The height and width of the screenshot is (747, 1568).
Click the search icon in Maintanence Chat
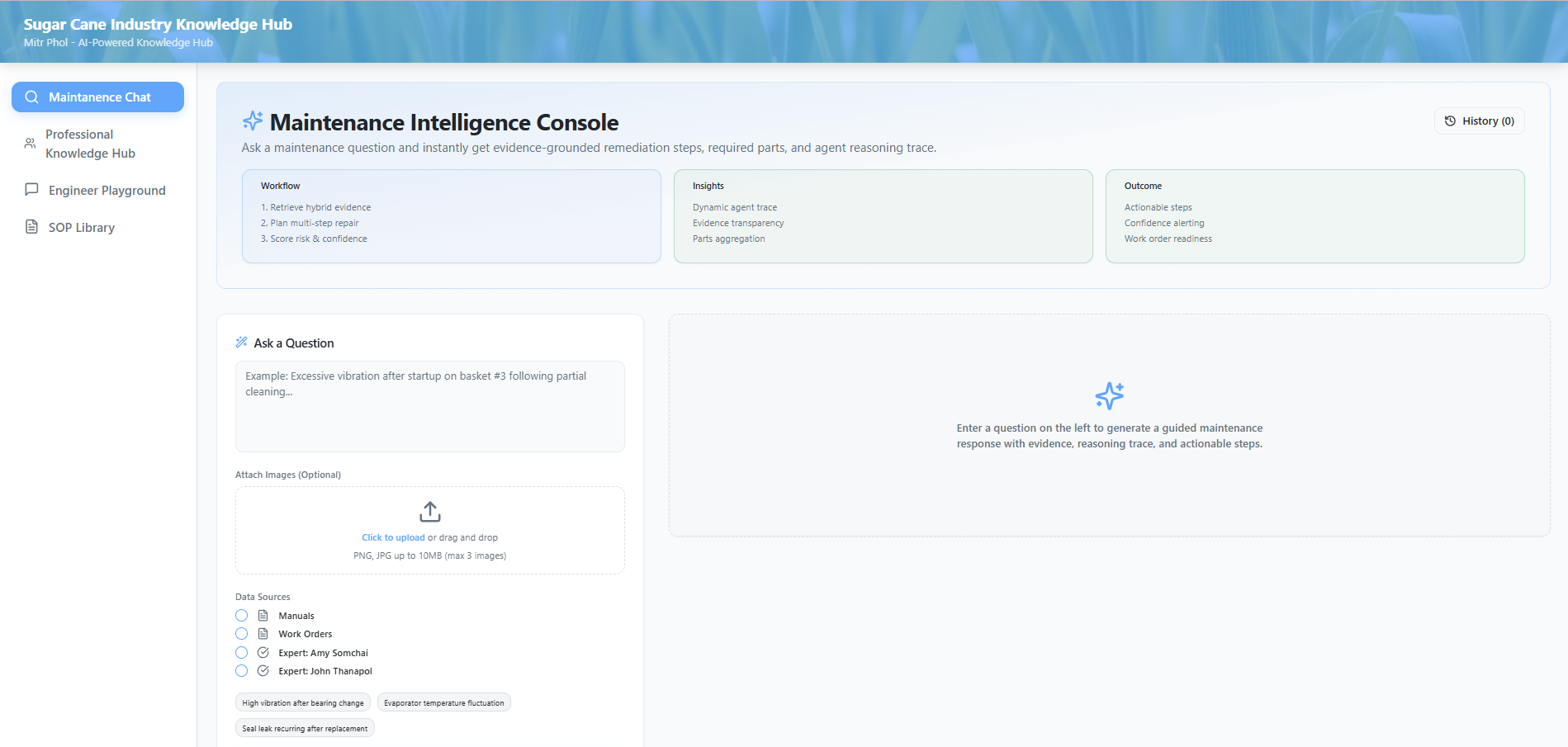tap(32, 97)
